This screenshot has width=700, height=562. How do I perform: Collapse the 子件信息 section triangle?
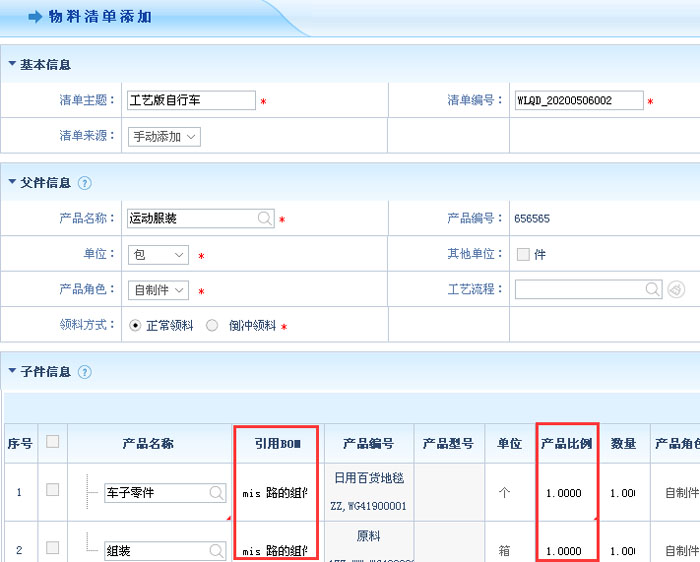pos(12,372)
